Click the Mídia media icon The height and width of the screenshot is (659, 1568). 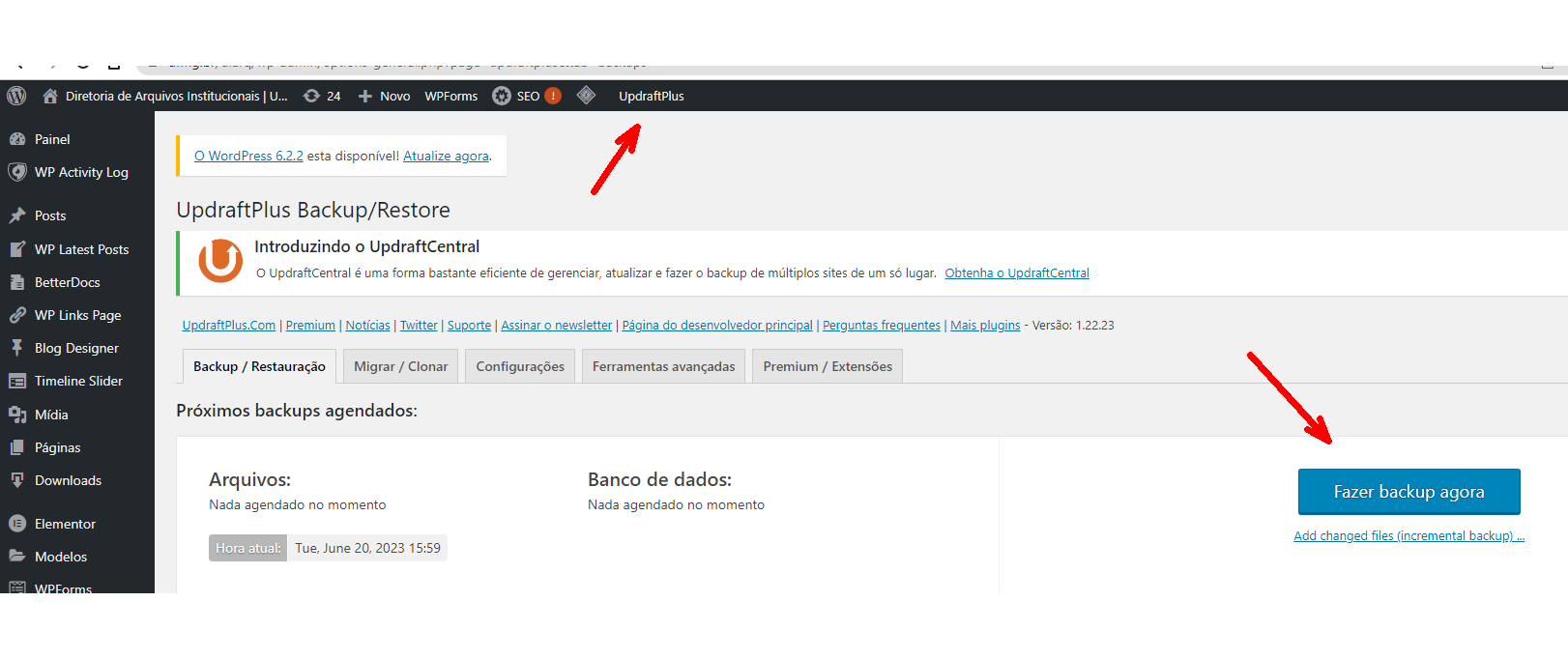[17, 415]
